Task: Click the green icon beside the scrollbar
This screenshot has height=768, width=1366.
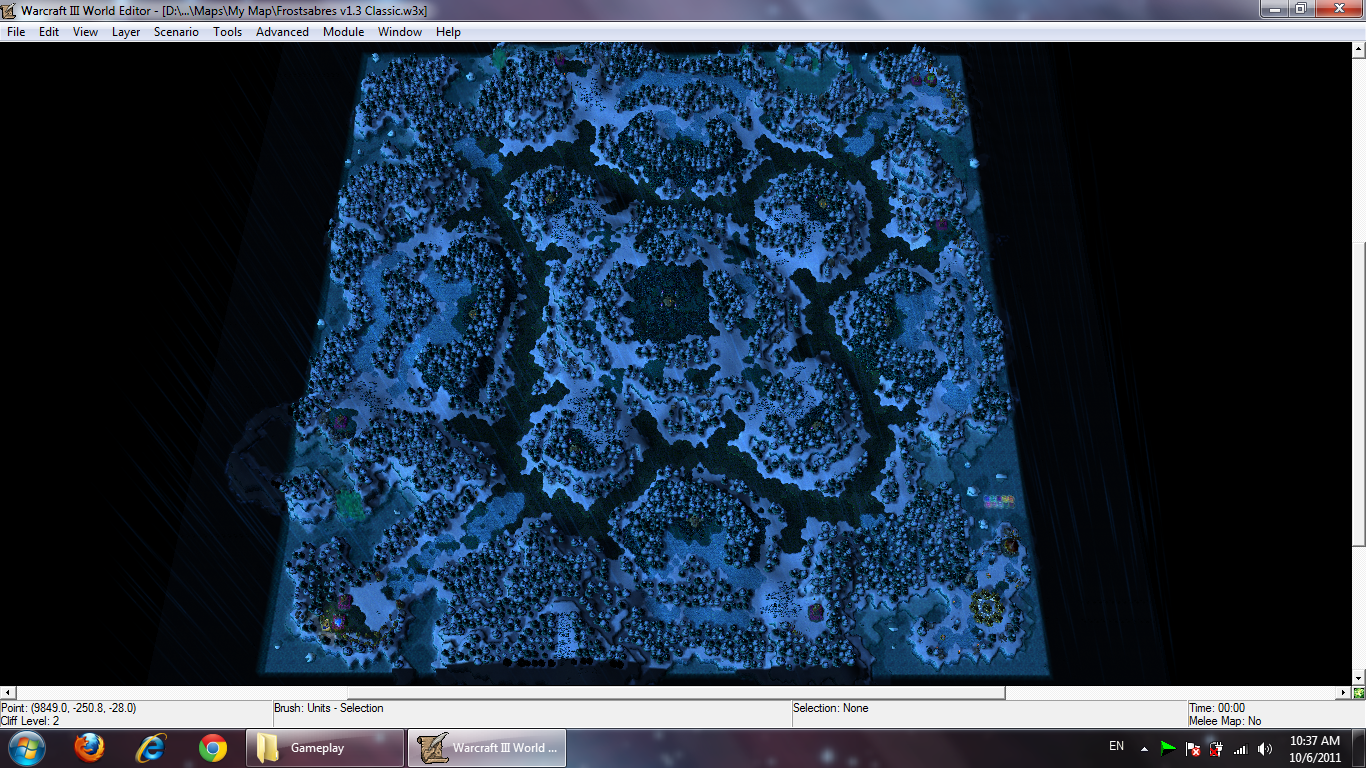Action: 1358,692
